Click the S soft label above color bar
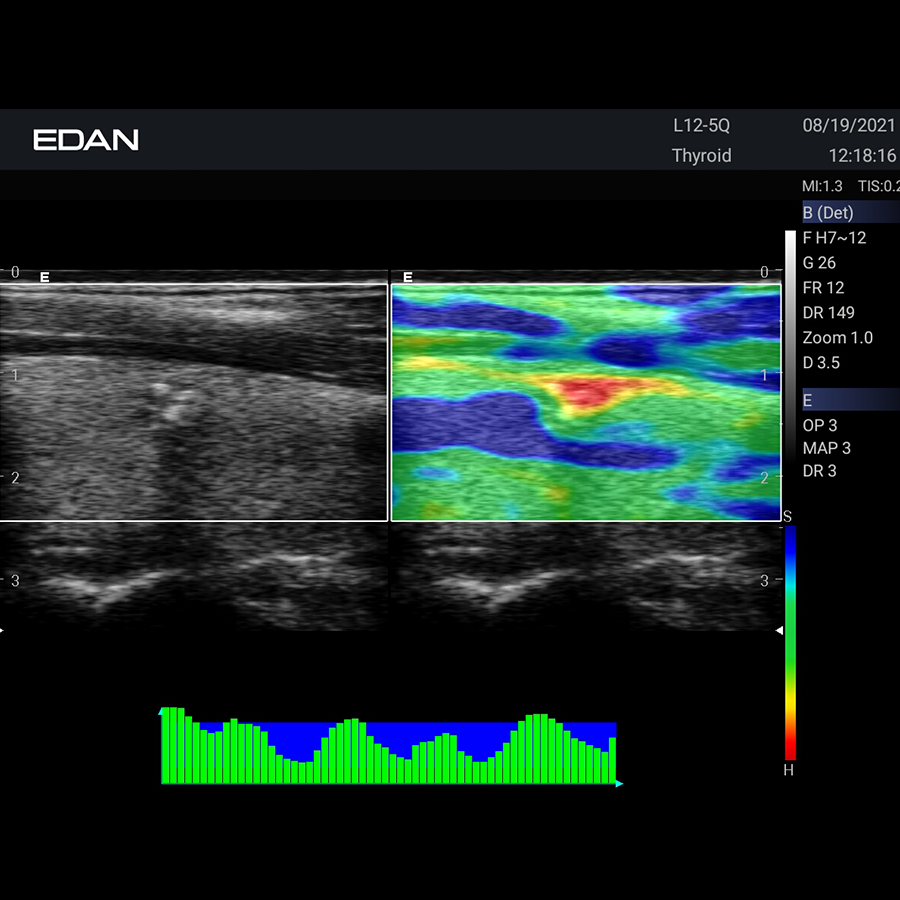 pyautogui.click(x=788, y=517)
